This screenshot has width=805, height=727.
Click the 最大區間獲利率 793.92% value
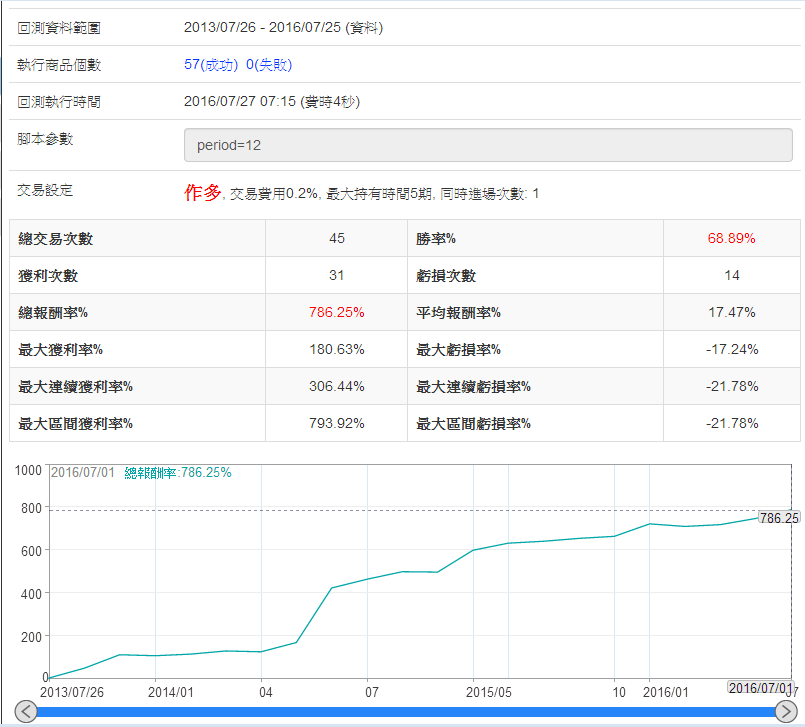pyautogui.click(x=336, y=423)
